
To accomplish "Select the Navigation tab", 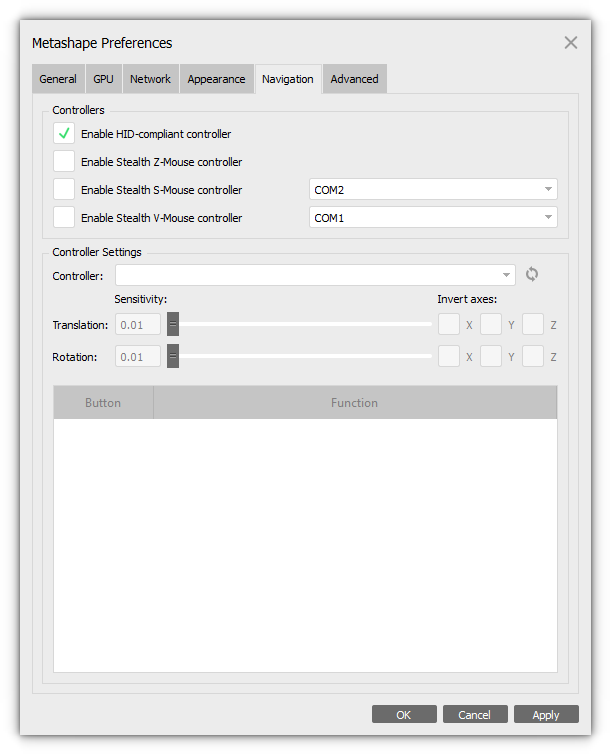I will click(288, 79).
